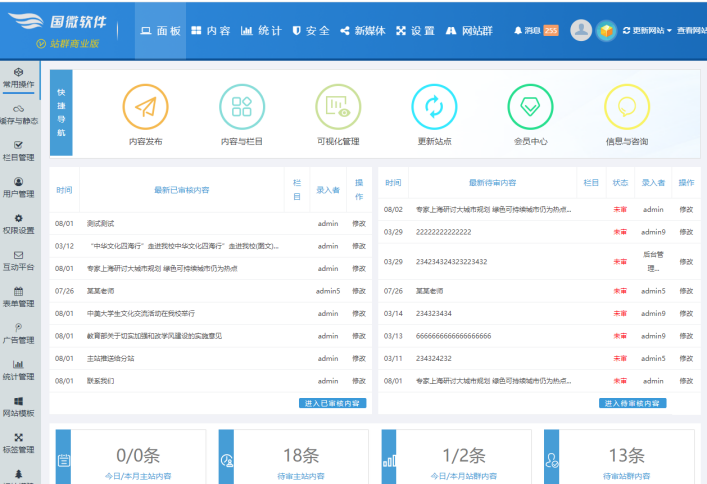
Task: Open 用户管理 in the left sidebar
Action: click(19, 187)
